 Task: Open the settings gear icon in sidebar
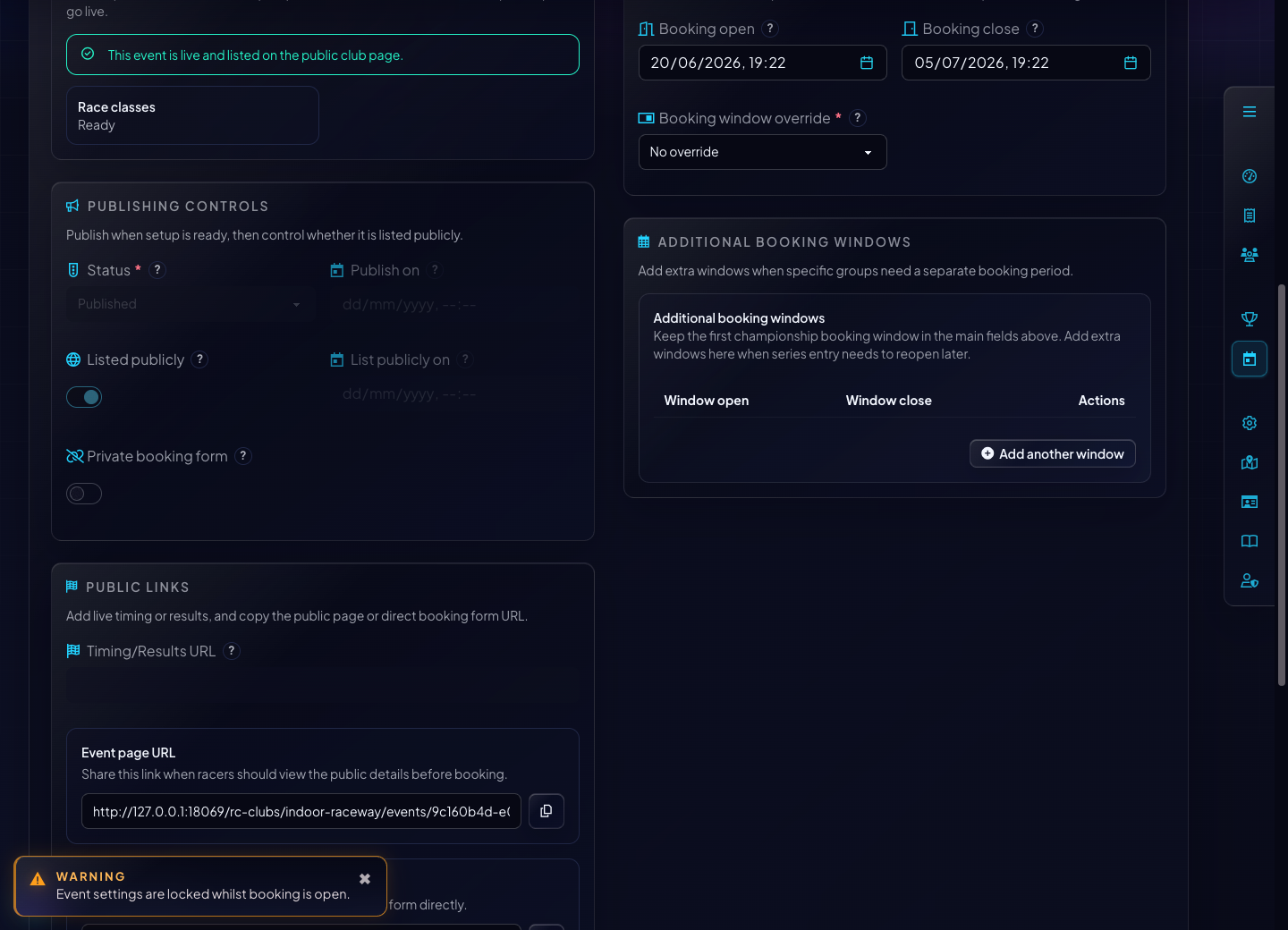coord(1250,423)
